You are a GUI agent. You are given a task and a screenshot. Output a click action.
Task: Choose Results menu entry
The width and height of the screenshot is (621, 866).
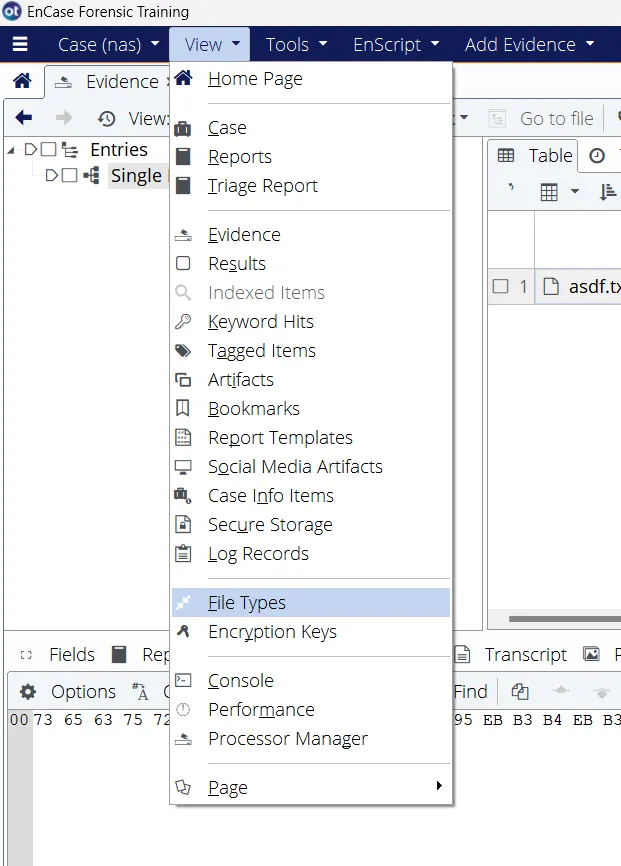click(311, 263)
